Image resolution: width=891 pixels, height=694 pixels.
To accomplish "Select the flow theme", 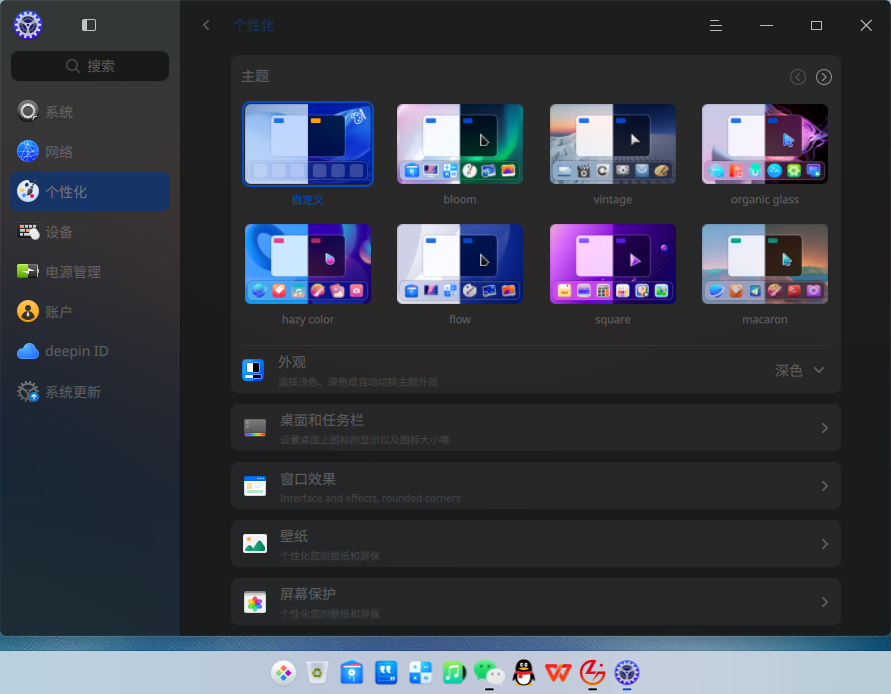I will [x=460, y=264].
